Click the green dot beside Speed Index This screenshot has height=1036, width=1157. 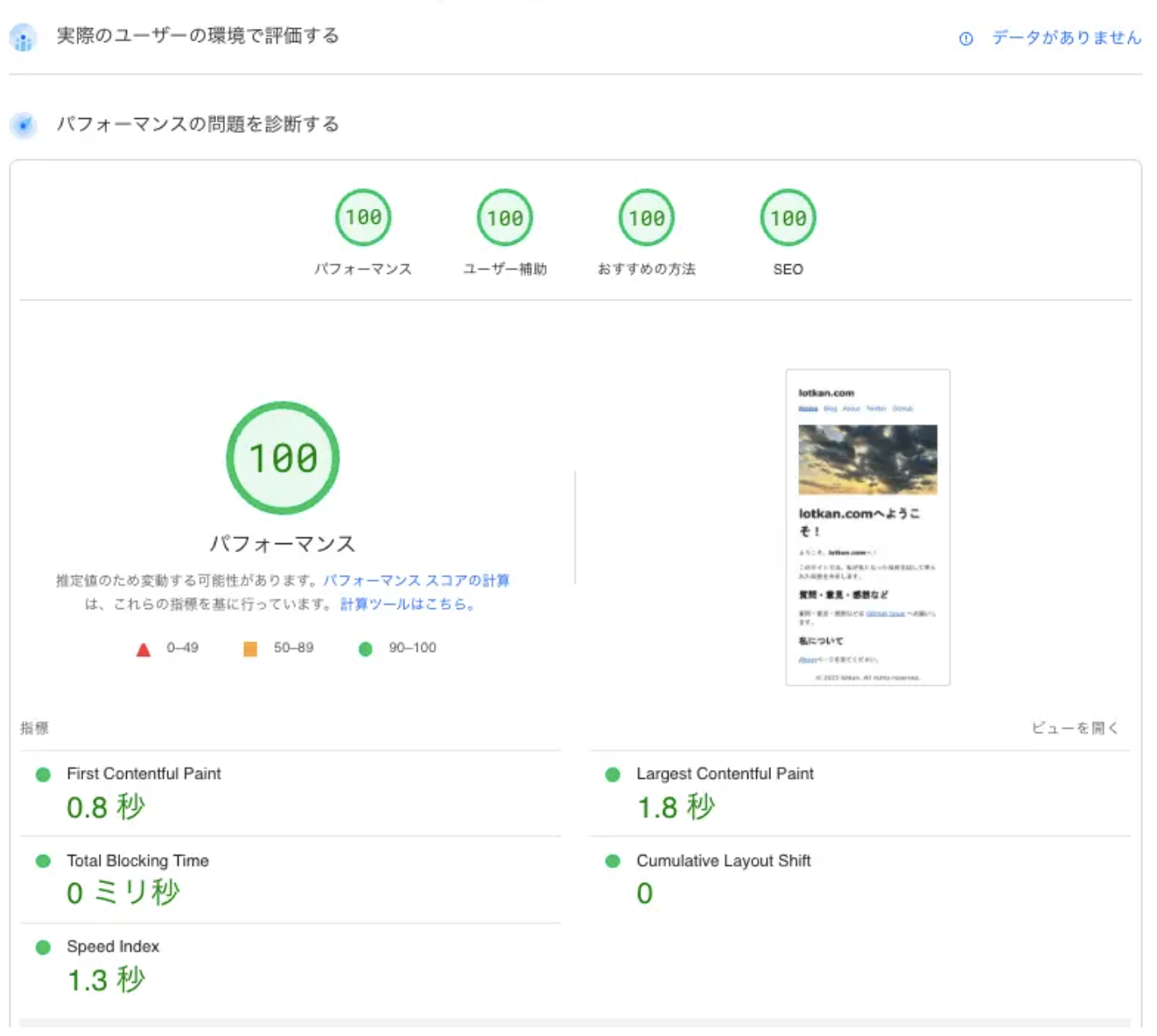coord(43,947)
